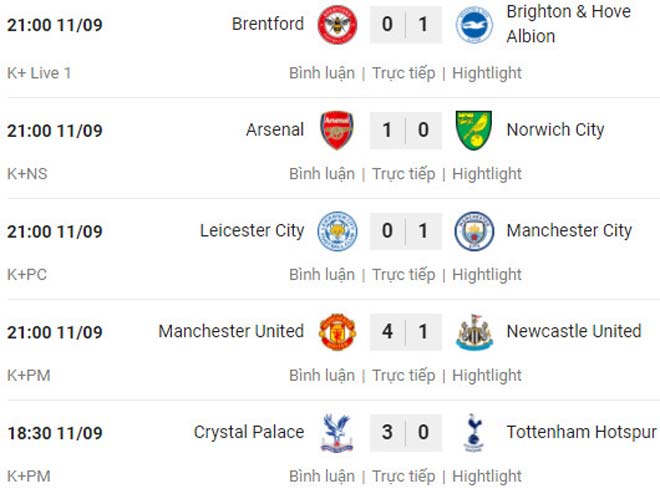The height and width of the screenshot is (499, 660).
Task: Open Trực tiếp for Arsenal vs Norwich
Action: 403,174
